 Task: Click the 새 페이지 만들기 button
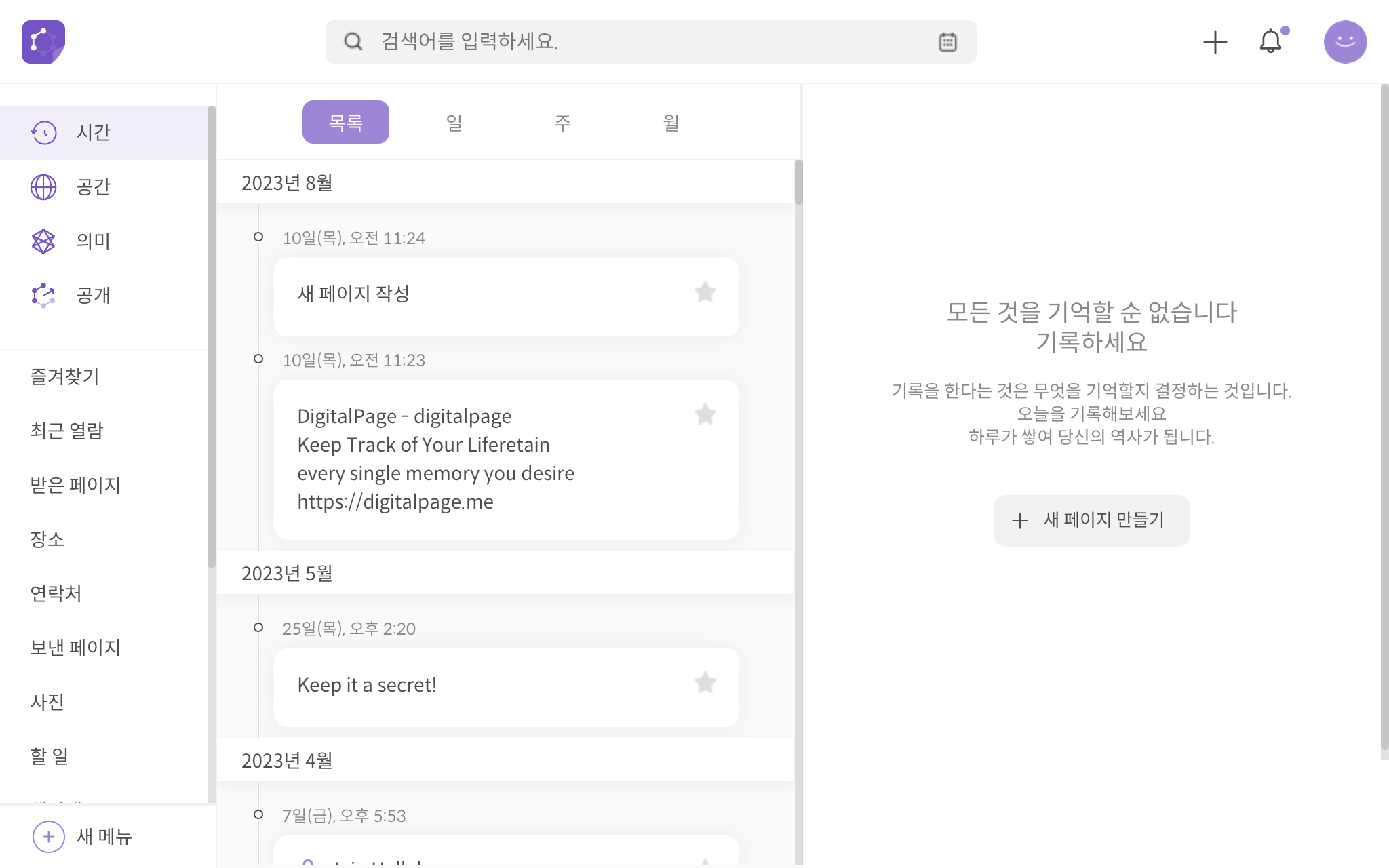(1091, 520)
